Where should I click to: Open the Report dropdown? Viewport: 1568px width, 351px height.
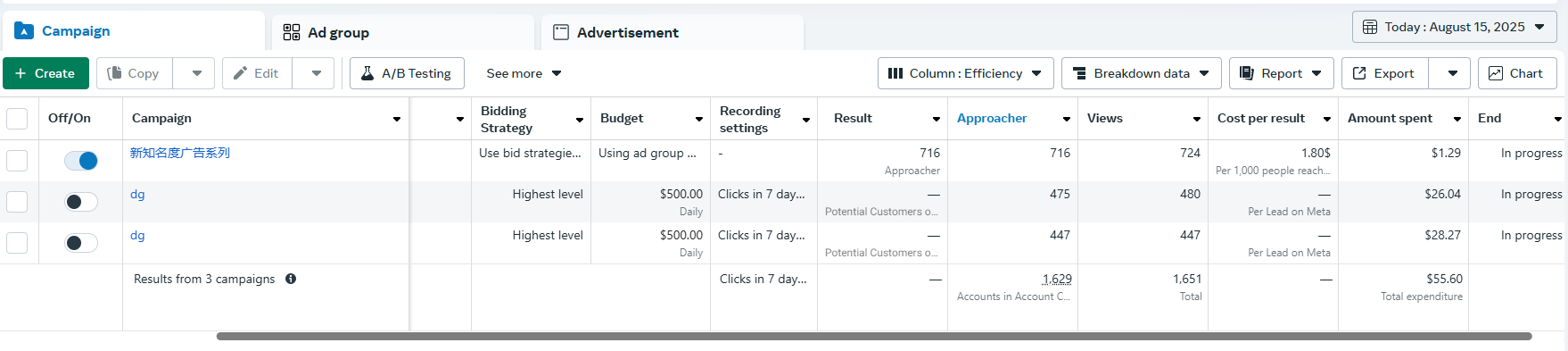(1281, 73)
